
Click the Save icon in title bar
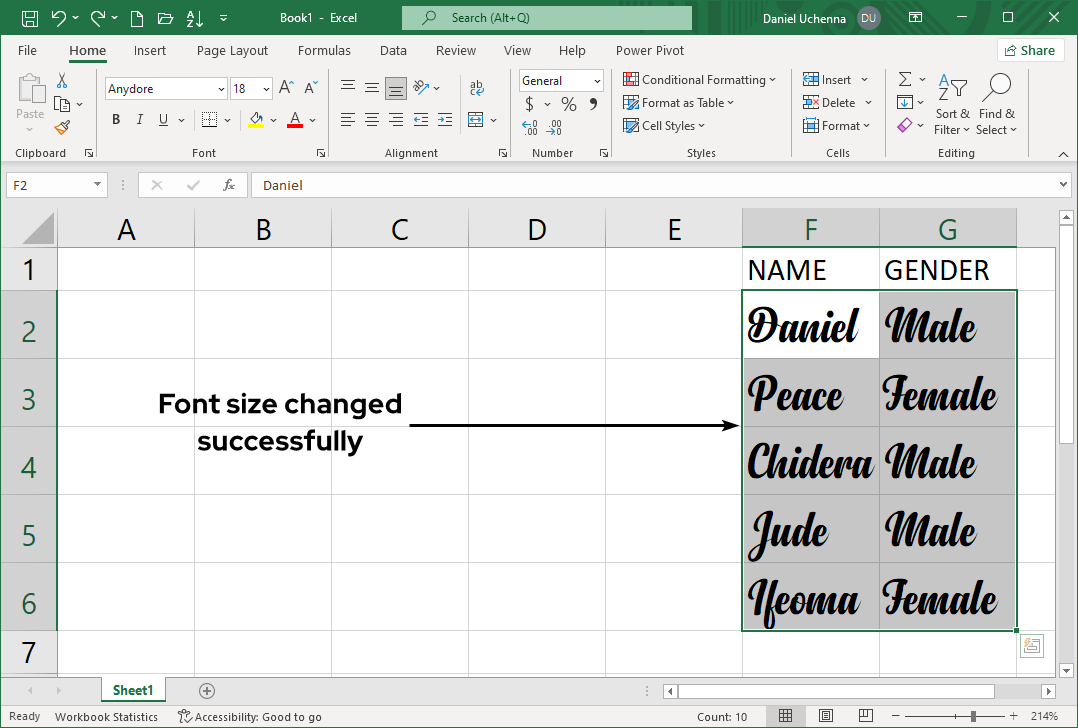point(29,18)
